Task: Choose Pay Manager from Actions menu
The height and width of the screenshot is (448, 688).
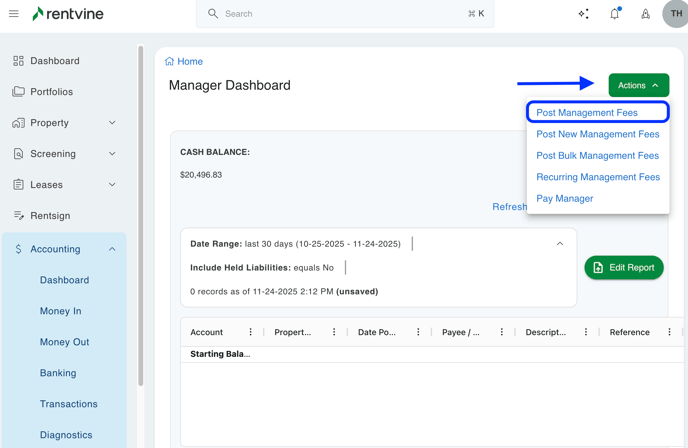Action: point(565,199)
